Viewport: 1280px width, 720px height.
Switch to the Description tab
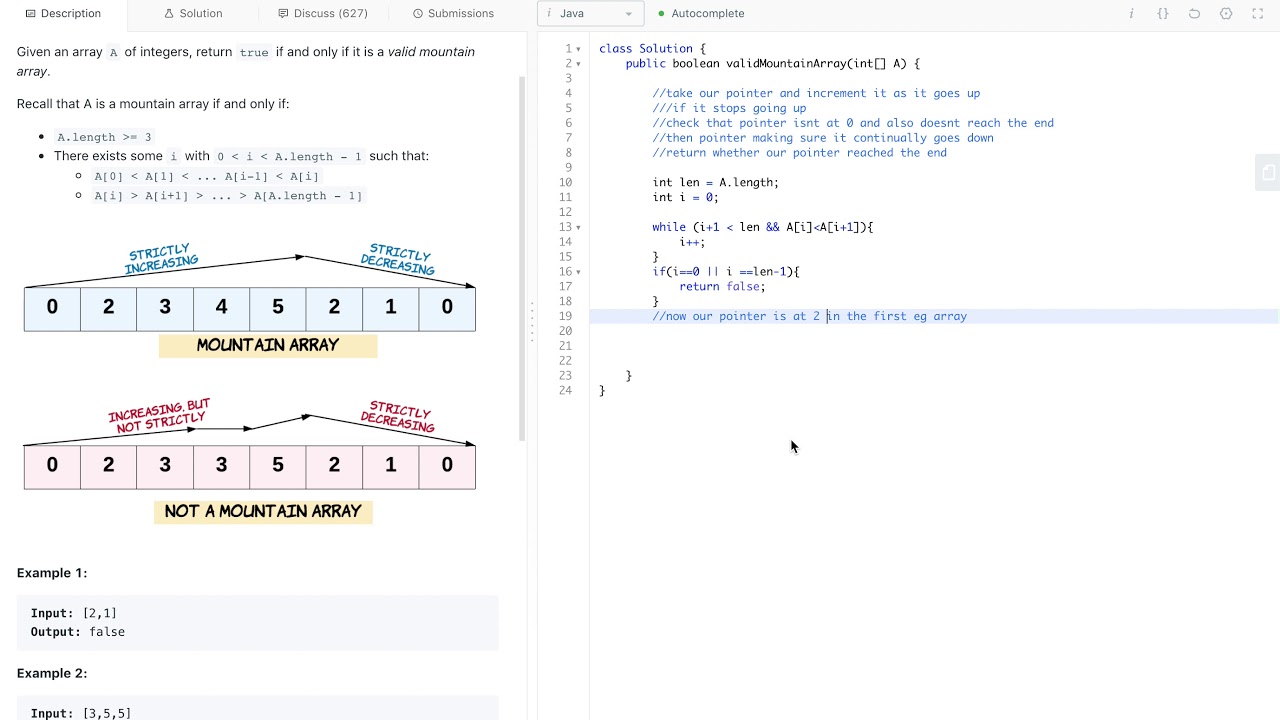pyautogui.click(x=63, y=14)
